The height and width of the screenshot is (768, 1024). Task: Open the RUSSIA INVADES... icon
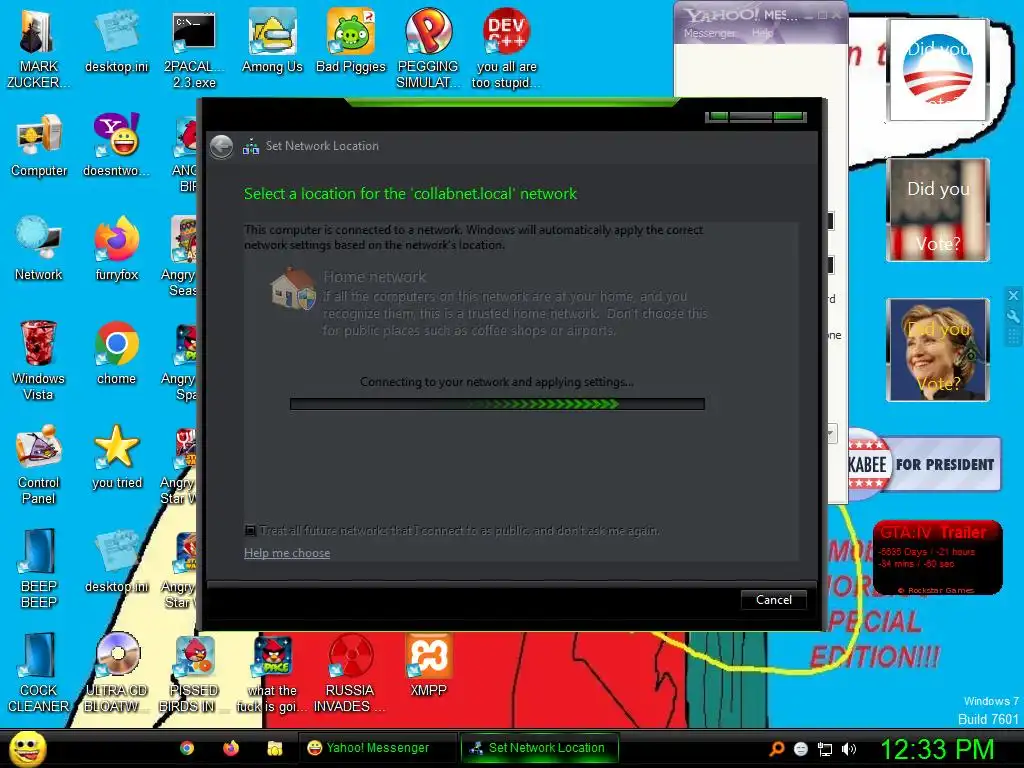click(350, 673)
